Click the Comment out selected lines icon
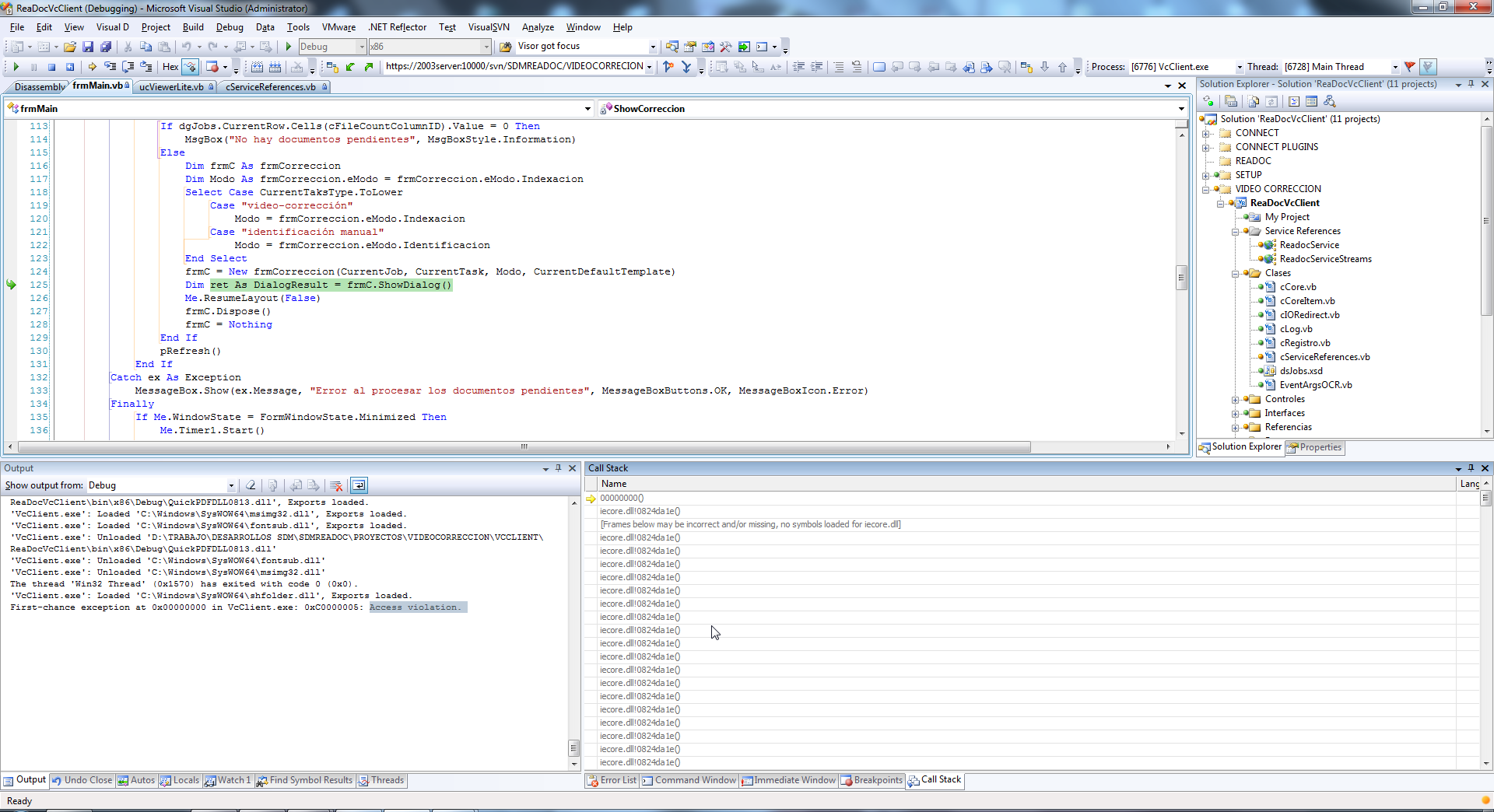Image resolution: width=1494 pixels, height=812 pixels. coord(838,67)
